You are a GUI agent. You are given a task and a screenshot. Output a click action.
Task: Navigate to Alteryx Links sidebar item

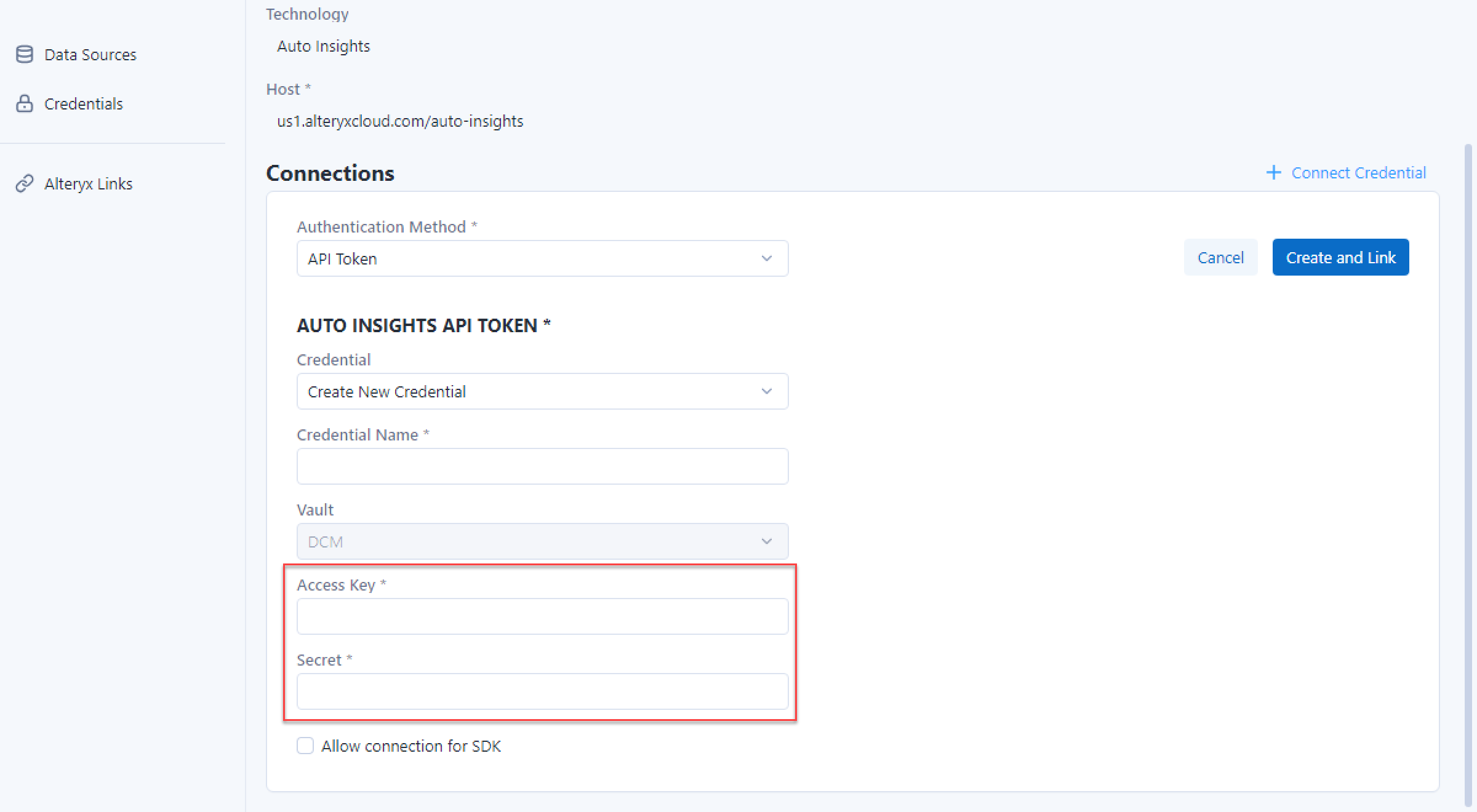point(88,184)
